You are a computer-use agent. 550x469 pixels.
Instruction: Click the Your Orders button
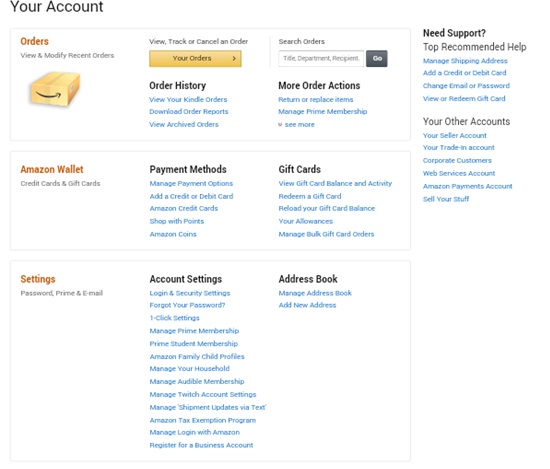click(x=195, y=59)
